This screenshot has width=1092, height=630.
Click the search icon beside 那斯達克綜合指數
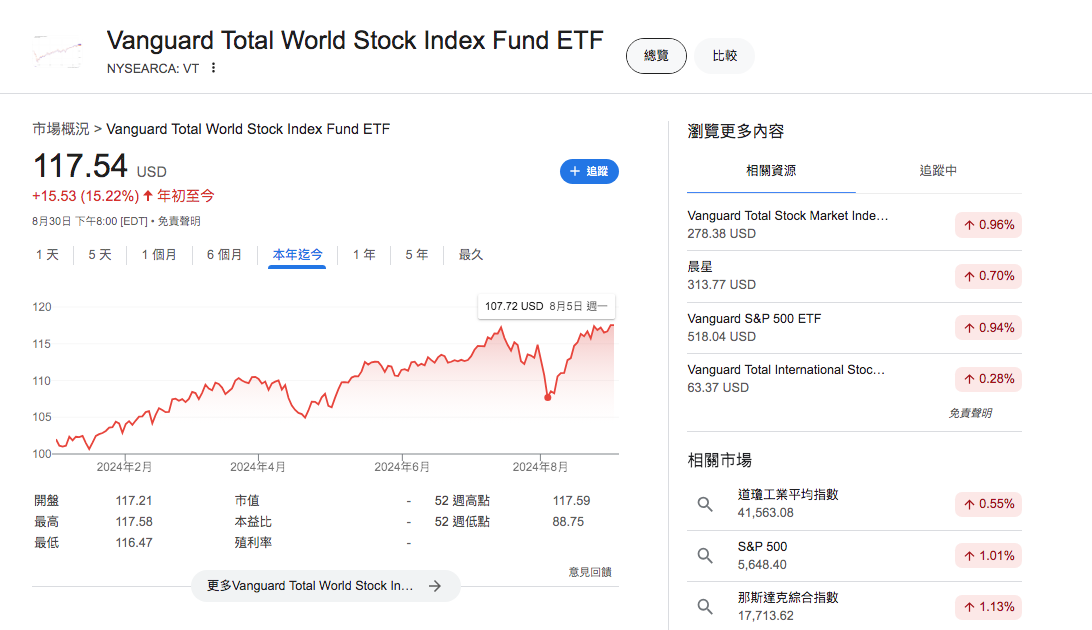pyautogui.click(x=705, y=606)
